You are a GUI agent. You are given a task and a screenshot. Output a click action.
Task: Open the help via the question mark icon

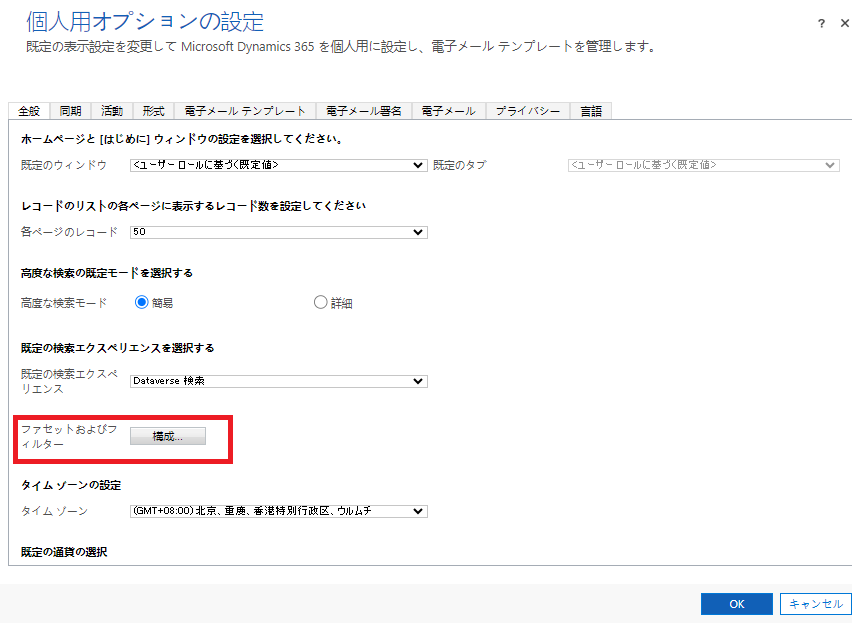pyautogui.click(x=821, y=23)
